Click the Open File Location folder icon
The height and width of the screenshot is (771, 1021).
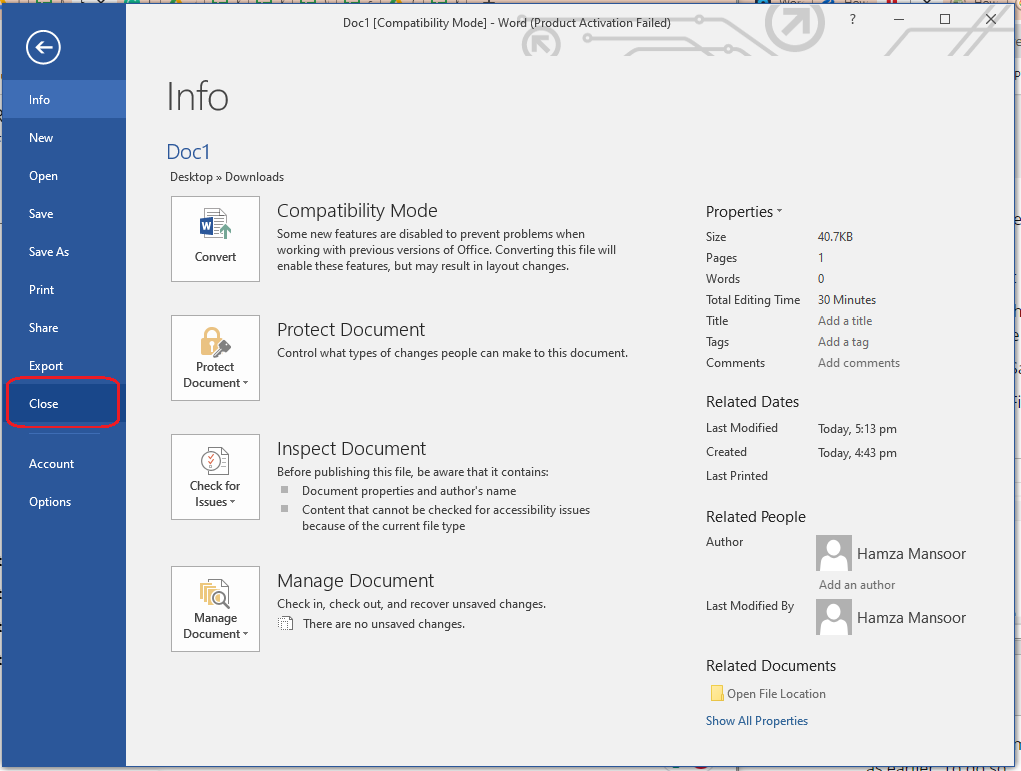717,693
